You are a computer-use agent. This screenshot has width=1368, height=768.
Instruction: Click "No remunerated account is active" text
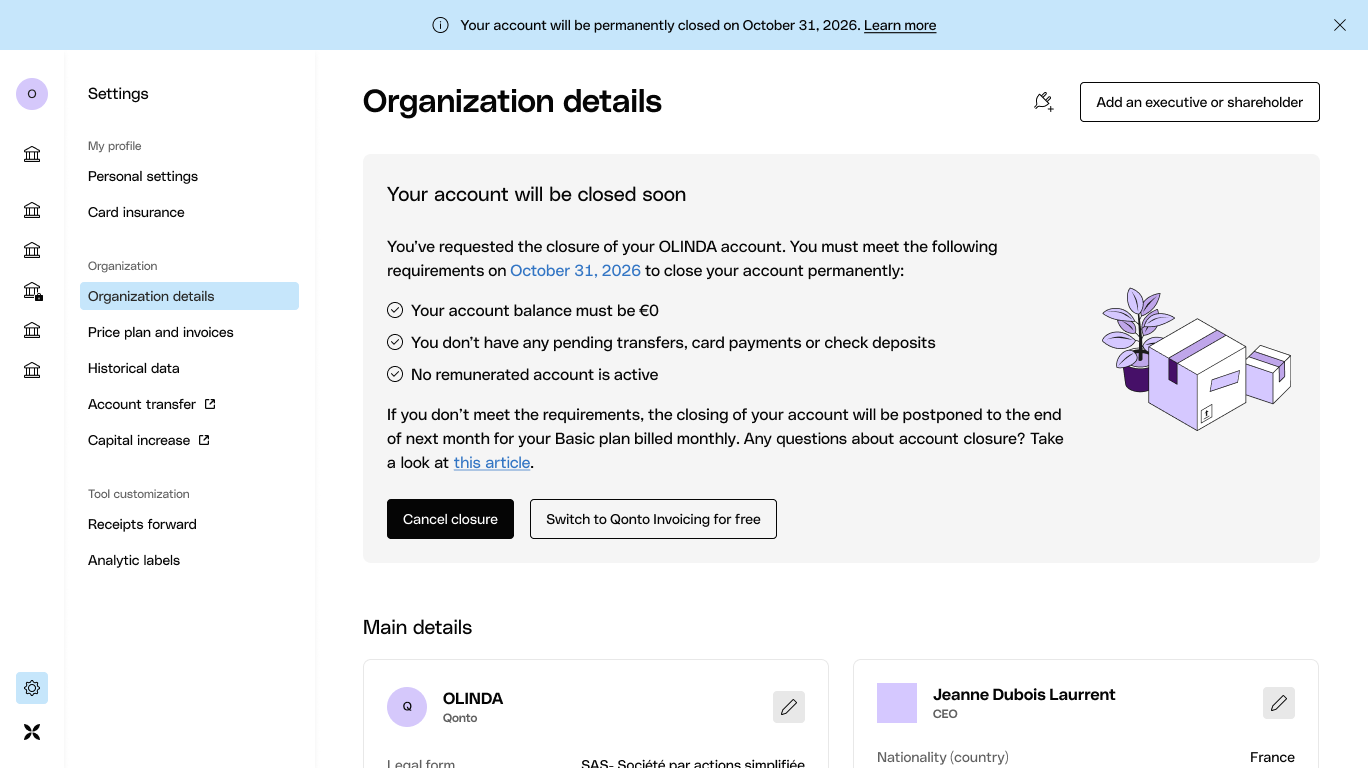click(x=535, y=374)
